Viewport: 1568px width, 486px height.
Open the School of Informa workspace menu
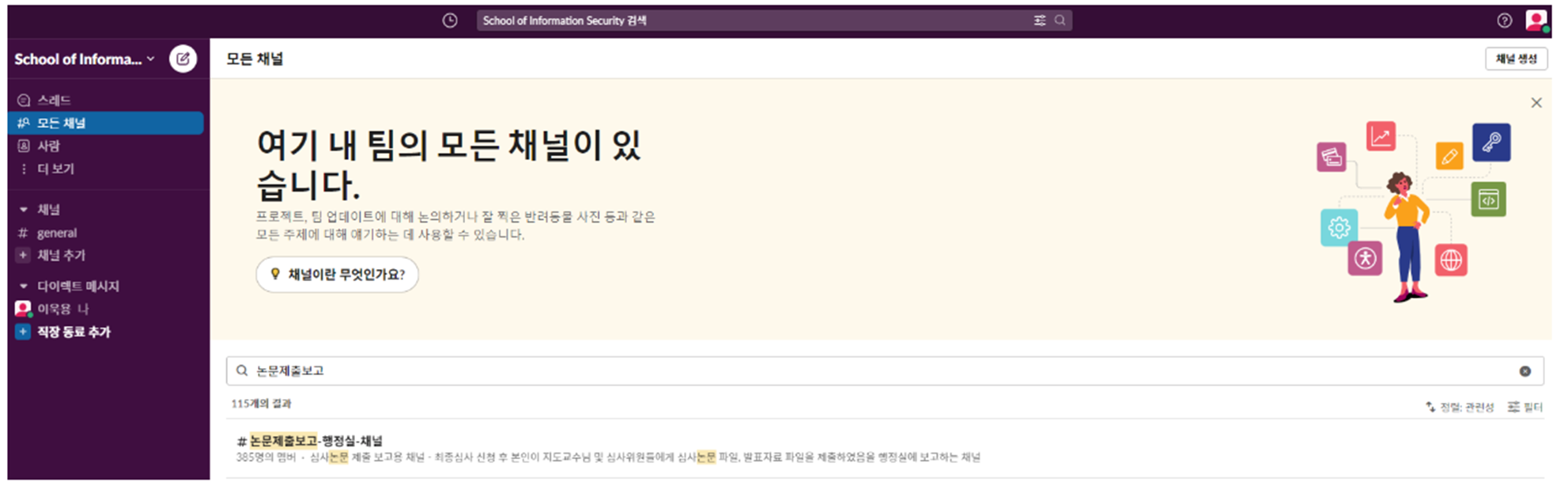tap(84, 59)
